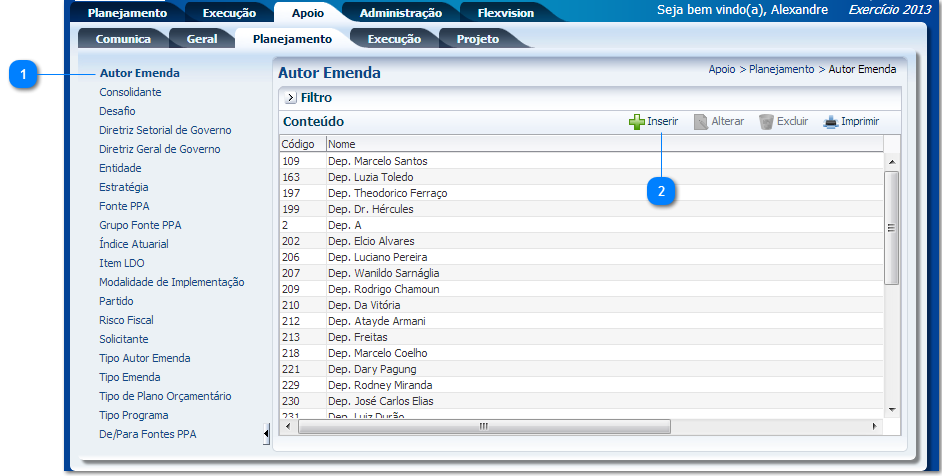Click Planejamento in the breadcrumb
942x476 pixels.
pyautogui.click(x=781, y=69)
